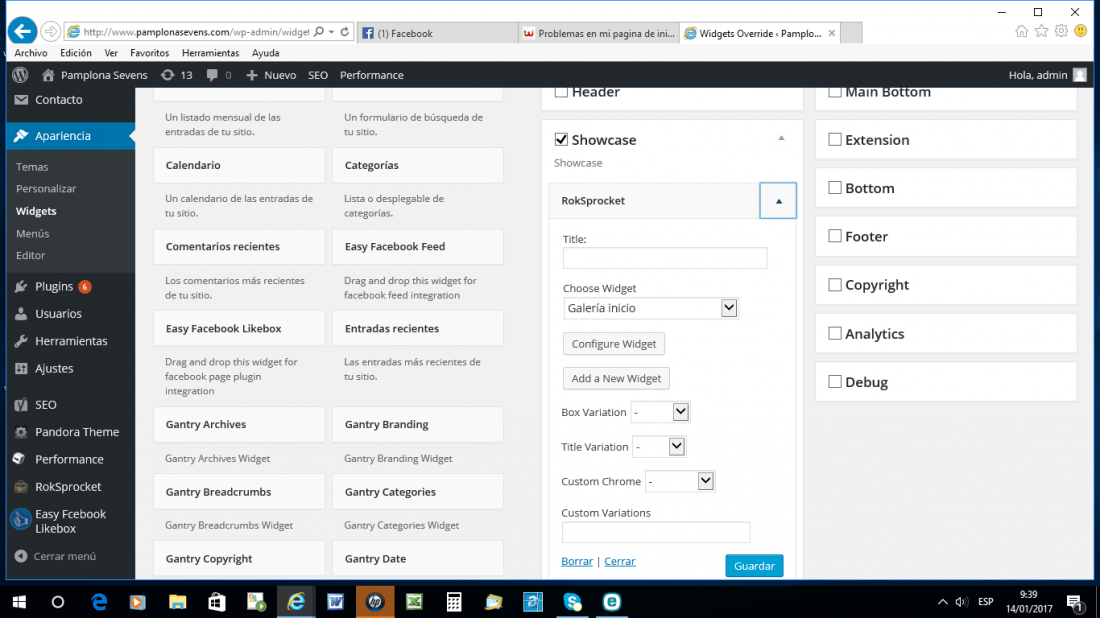This screenshot has height=618, width=1100.
Task: Open the notification center icon
Action: point(1075,602)
